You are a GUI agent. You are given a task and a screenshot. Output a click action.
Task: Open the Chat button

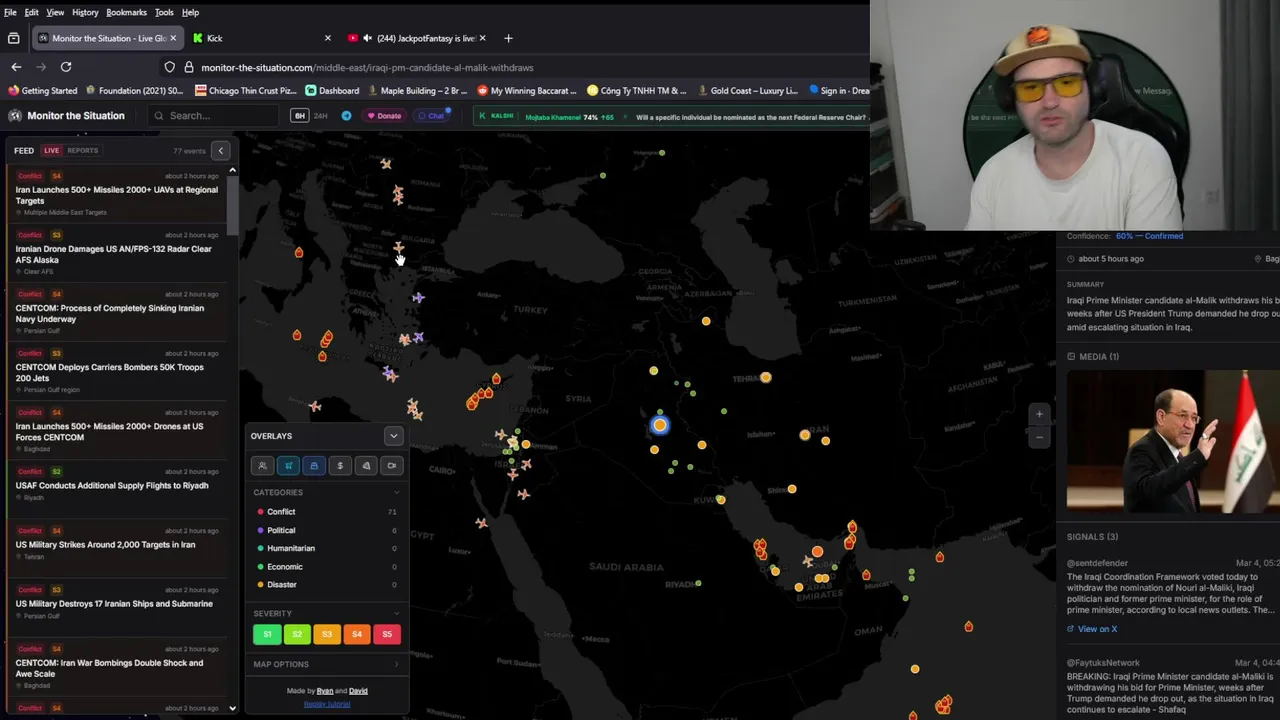[x=432, y=116]
